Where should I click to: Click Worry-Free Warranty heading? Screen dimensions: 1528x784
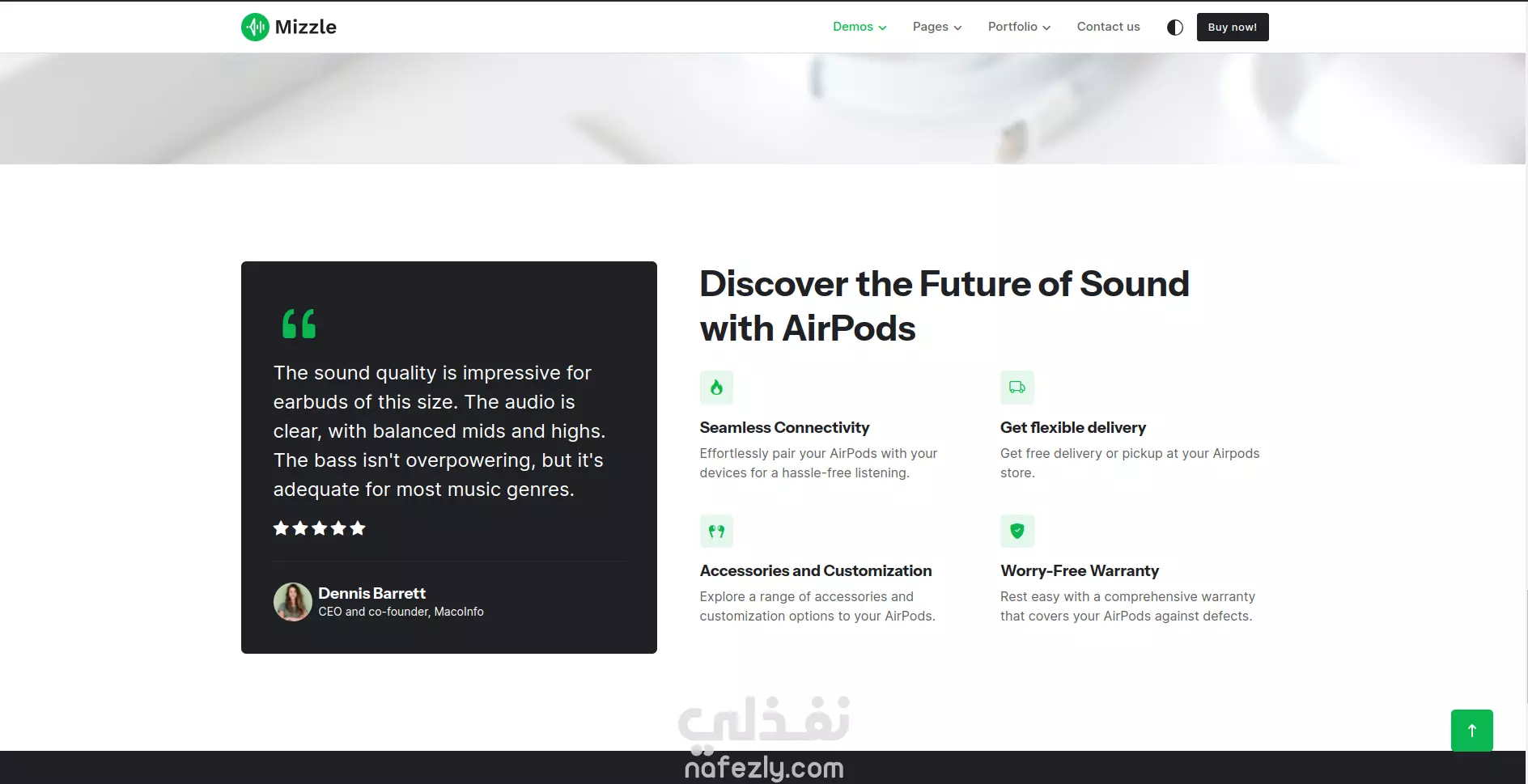pyautogui.click(x=1080, y=570)
